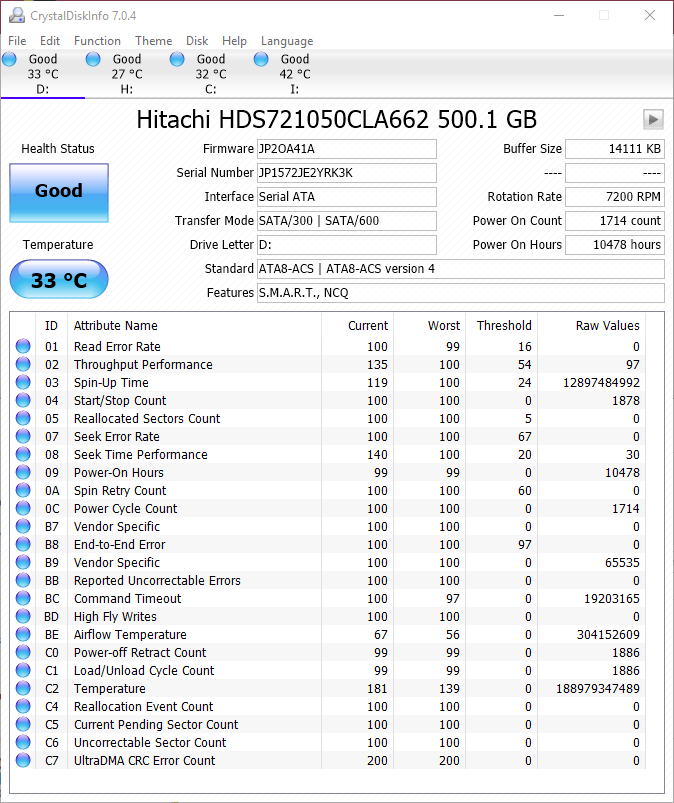Click the Transfer Mode field

[347, 221]
